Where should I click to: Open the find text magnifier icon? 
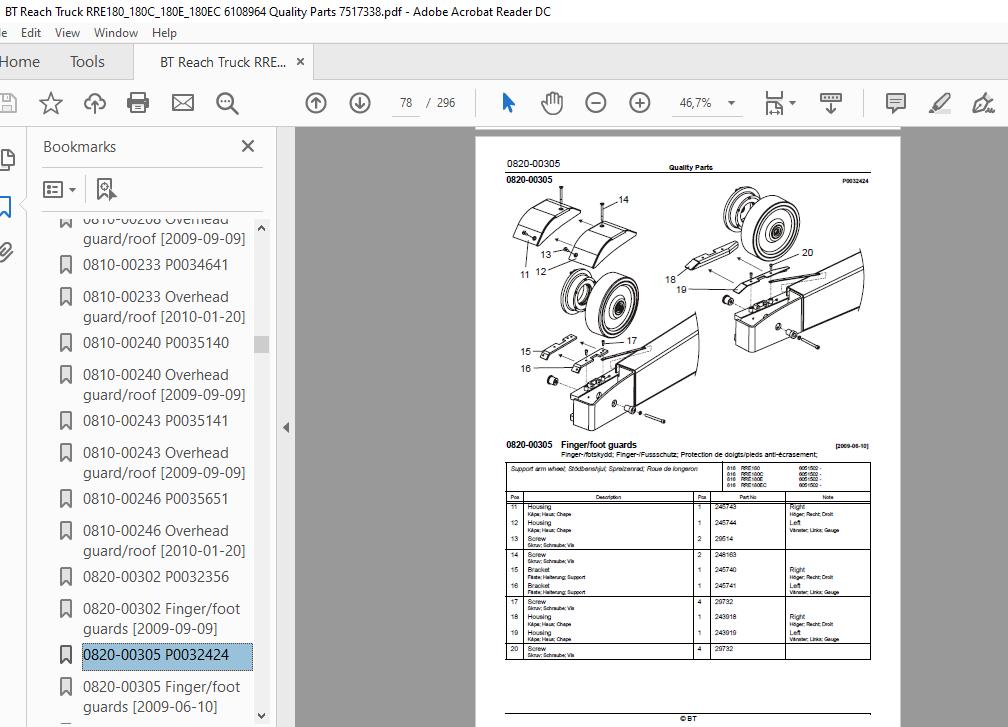227,103
